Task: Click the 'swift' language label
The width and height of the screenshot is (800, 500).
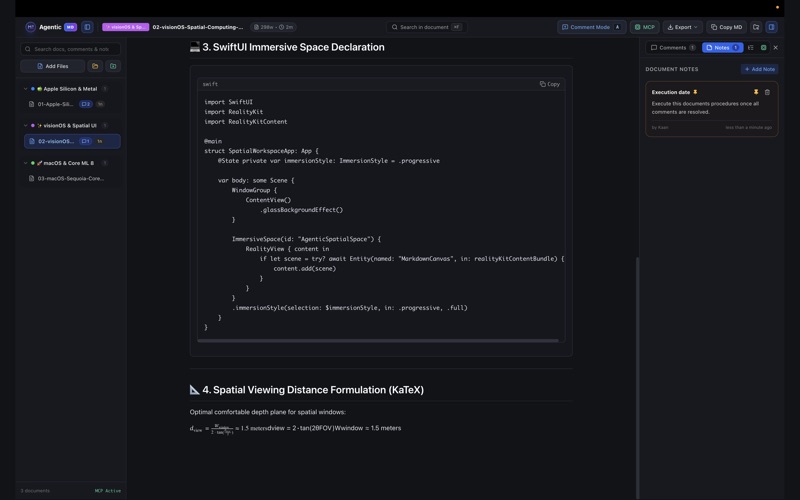Action: pos(210,84)
